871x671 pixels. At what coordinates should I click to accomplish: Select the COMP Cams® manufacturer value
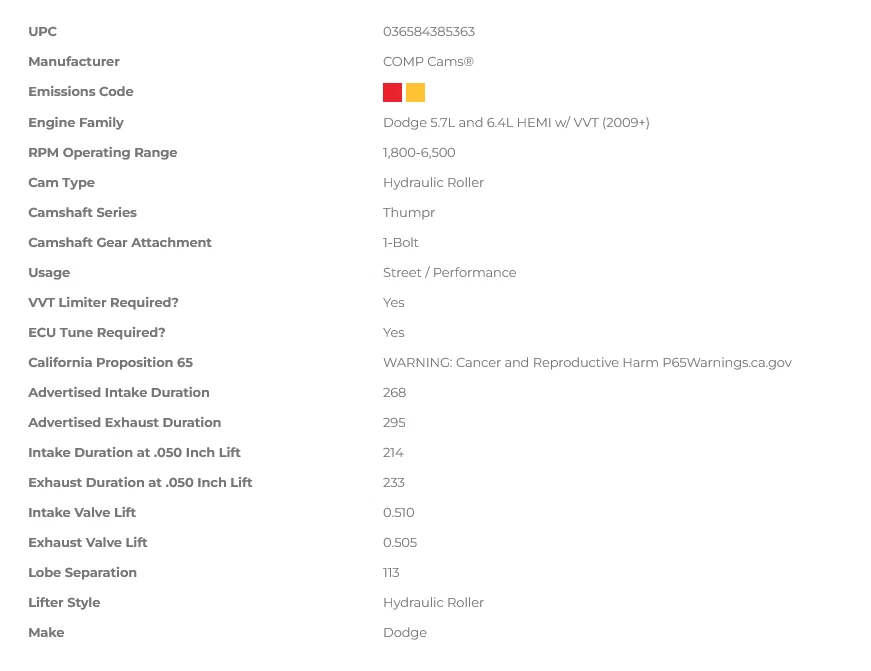tap(428, 62)
